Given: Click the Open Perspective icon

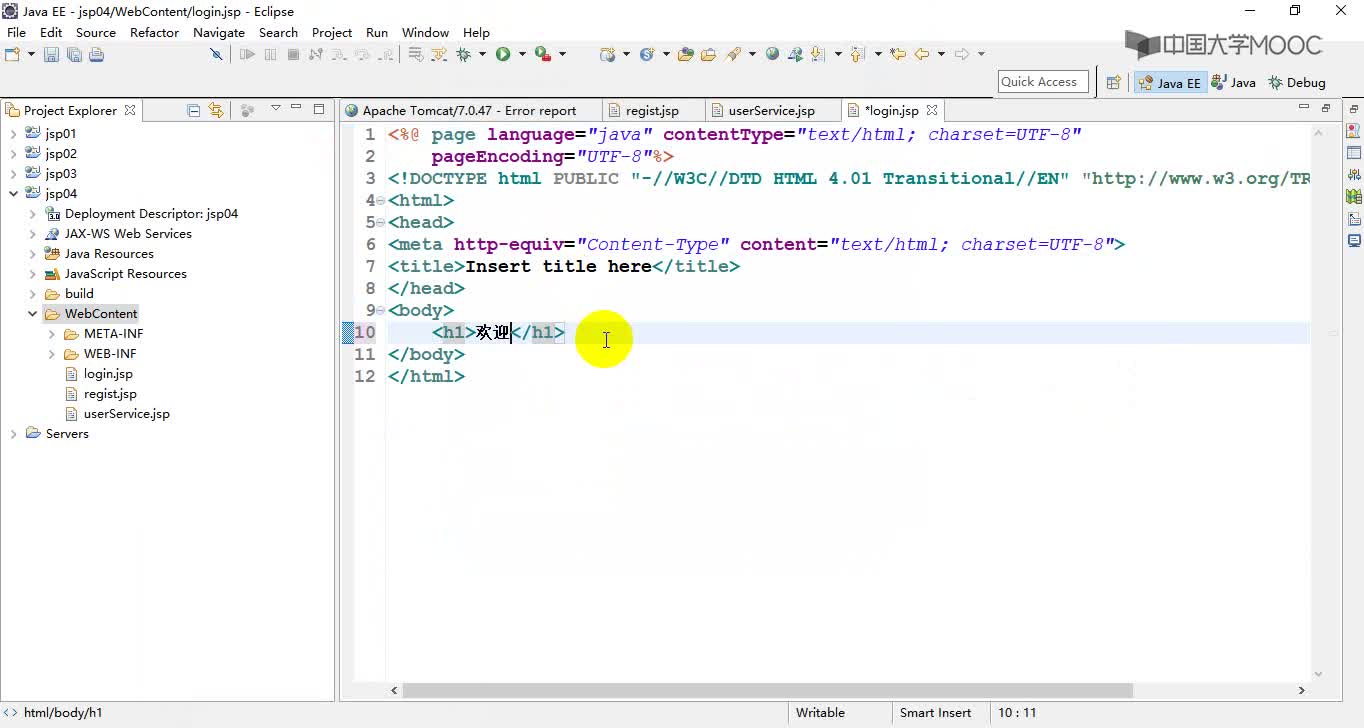Looking at the screenshot, I should [x=1112, y=83].
